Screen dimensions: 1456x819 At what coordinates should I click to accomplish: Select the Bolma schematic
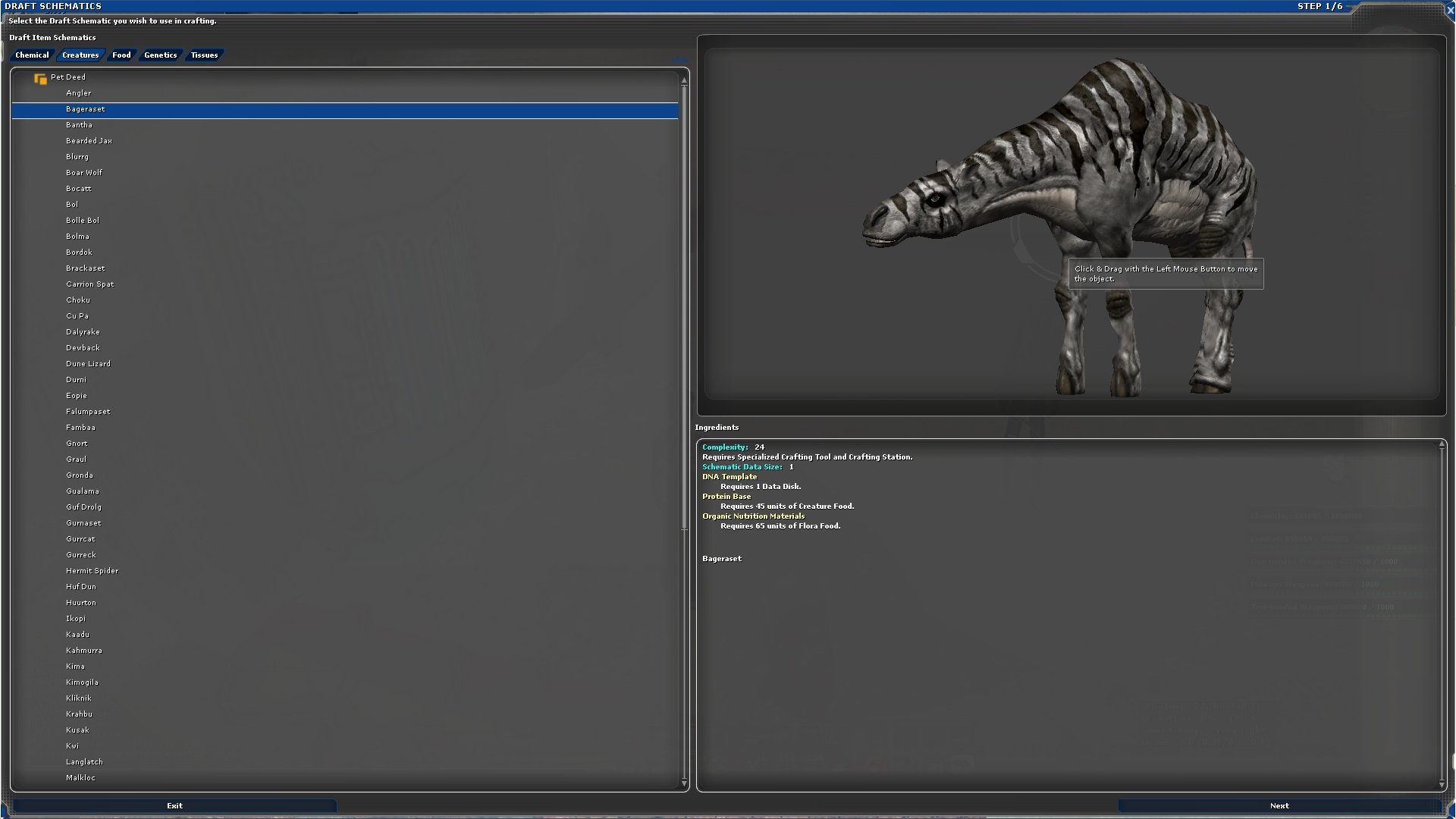tap(77, 237)
